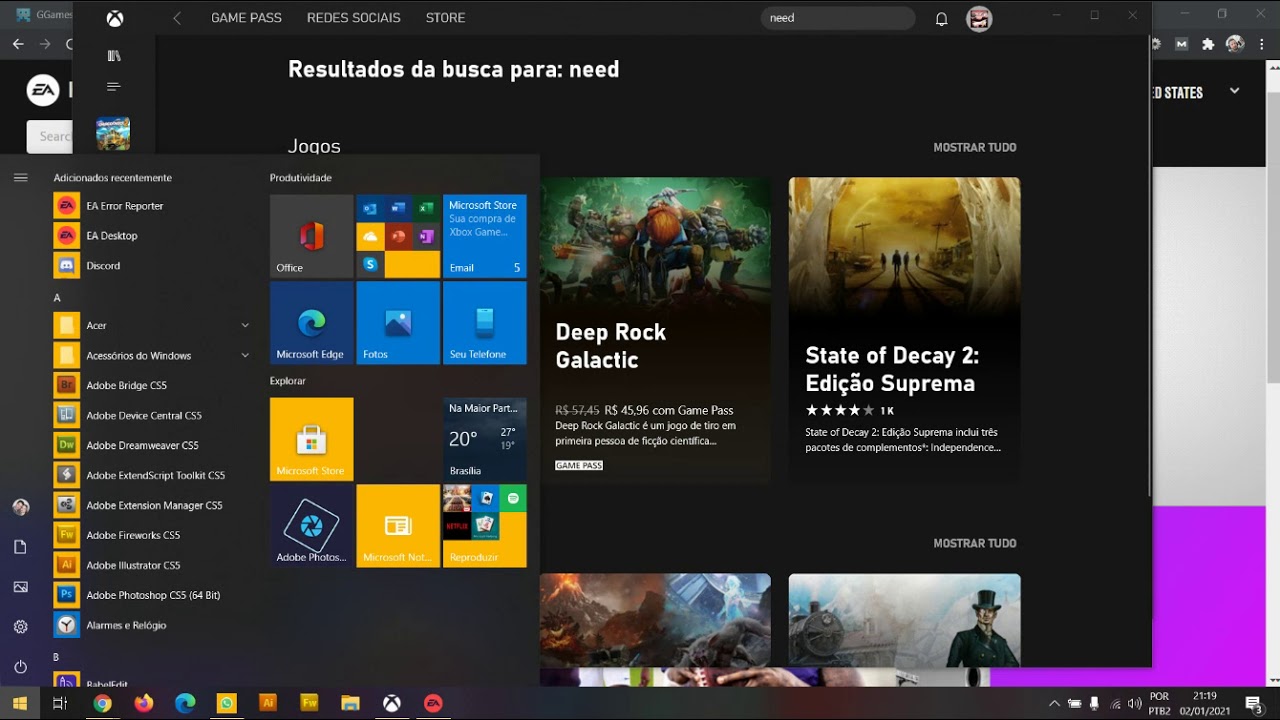Open the Xbox profile avatar

(979, 18)
